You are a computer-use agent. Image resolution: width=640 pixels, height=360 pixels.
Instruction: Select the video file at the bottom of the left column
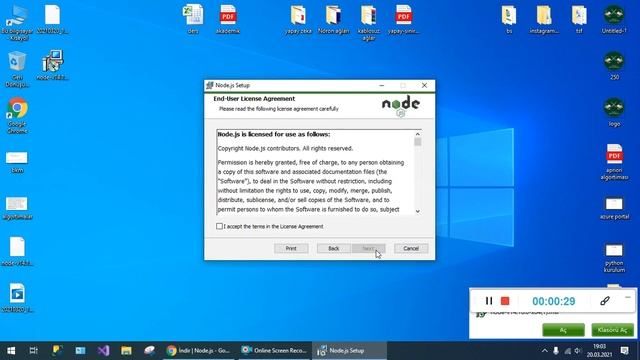pyautogui.click(x=17, y=298)
